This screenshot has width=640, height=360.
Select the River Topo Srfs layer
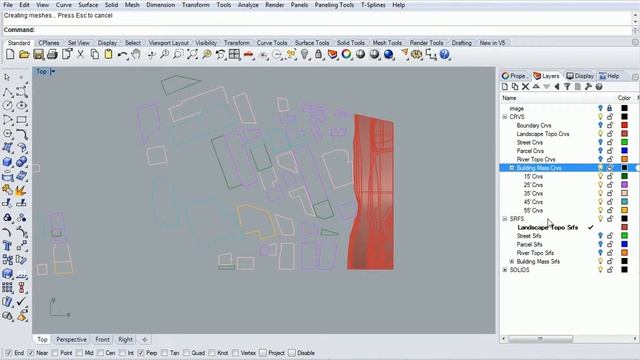(535, 253)
